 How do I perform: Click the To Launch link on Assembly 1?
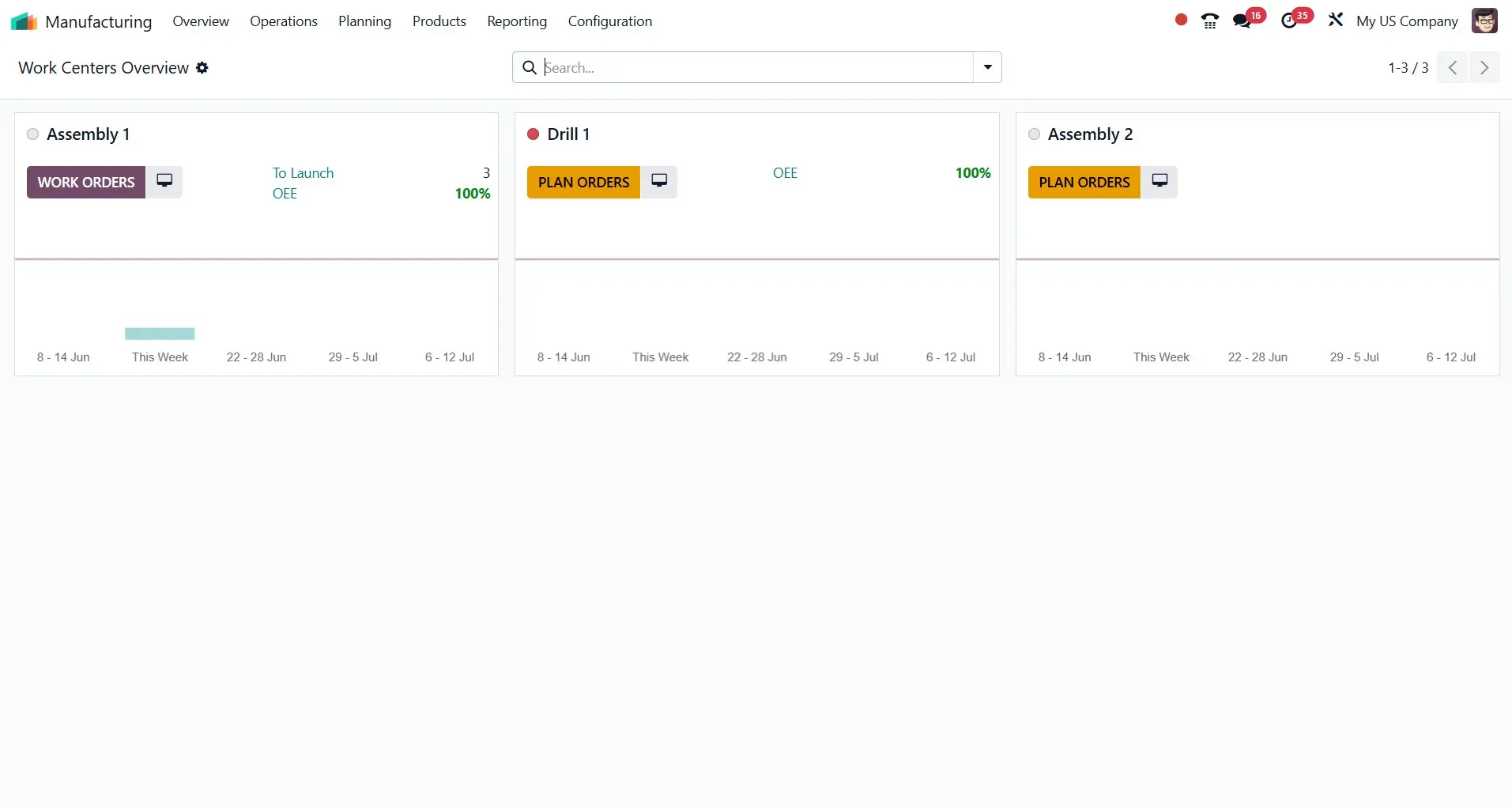tap(303, 173)
